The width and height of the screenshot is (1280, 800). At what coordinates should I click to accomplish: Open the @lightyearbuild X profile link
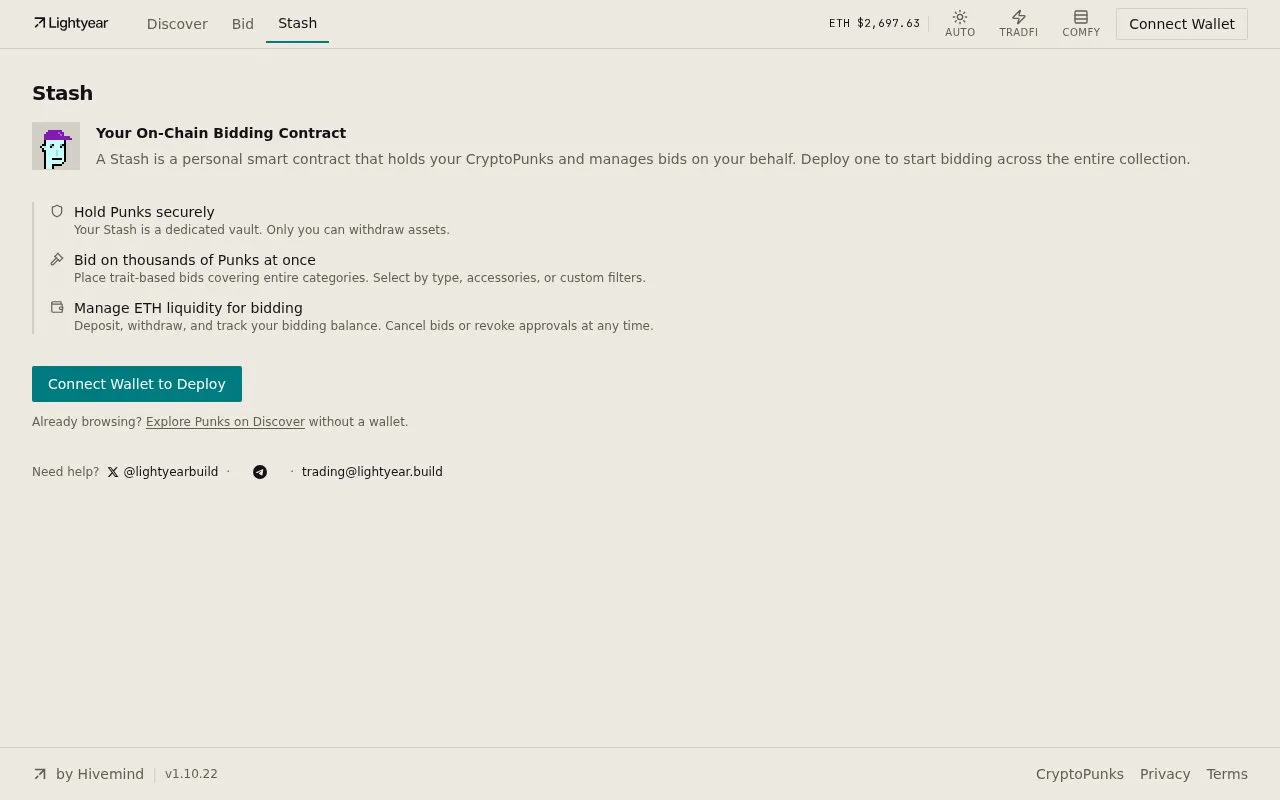point(163,472)
